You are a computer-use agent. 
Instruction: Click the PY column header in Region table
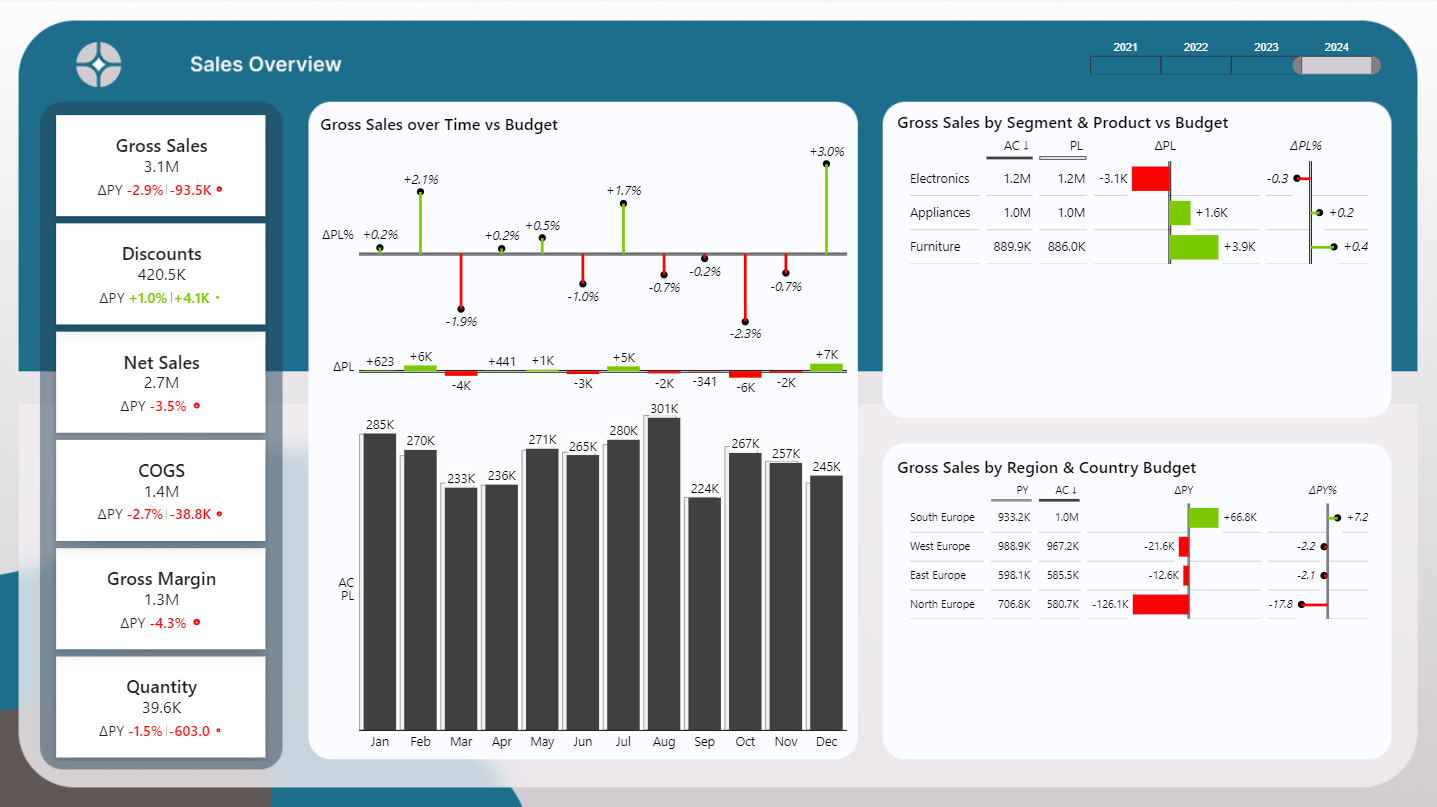point(1022,490)
